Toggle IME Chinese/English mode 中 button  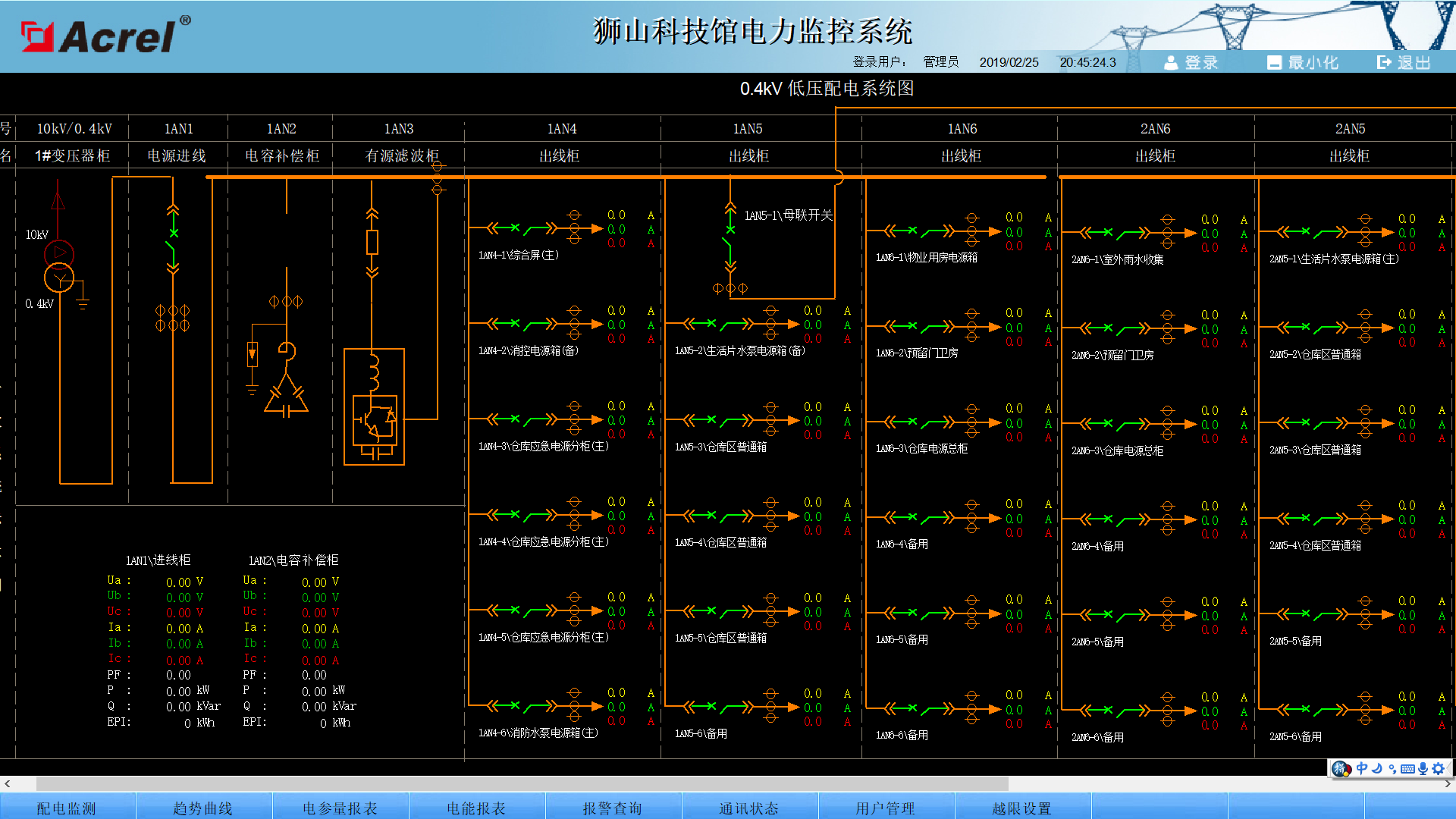pyautogui.click(x=1362, y=768)
